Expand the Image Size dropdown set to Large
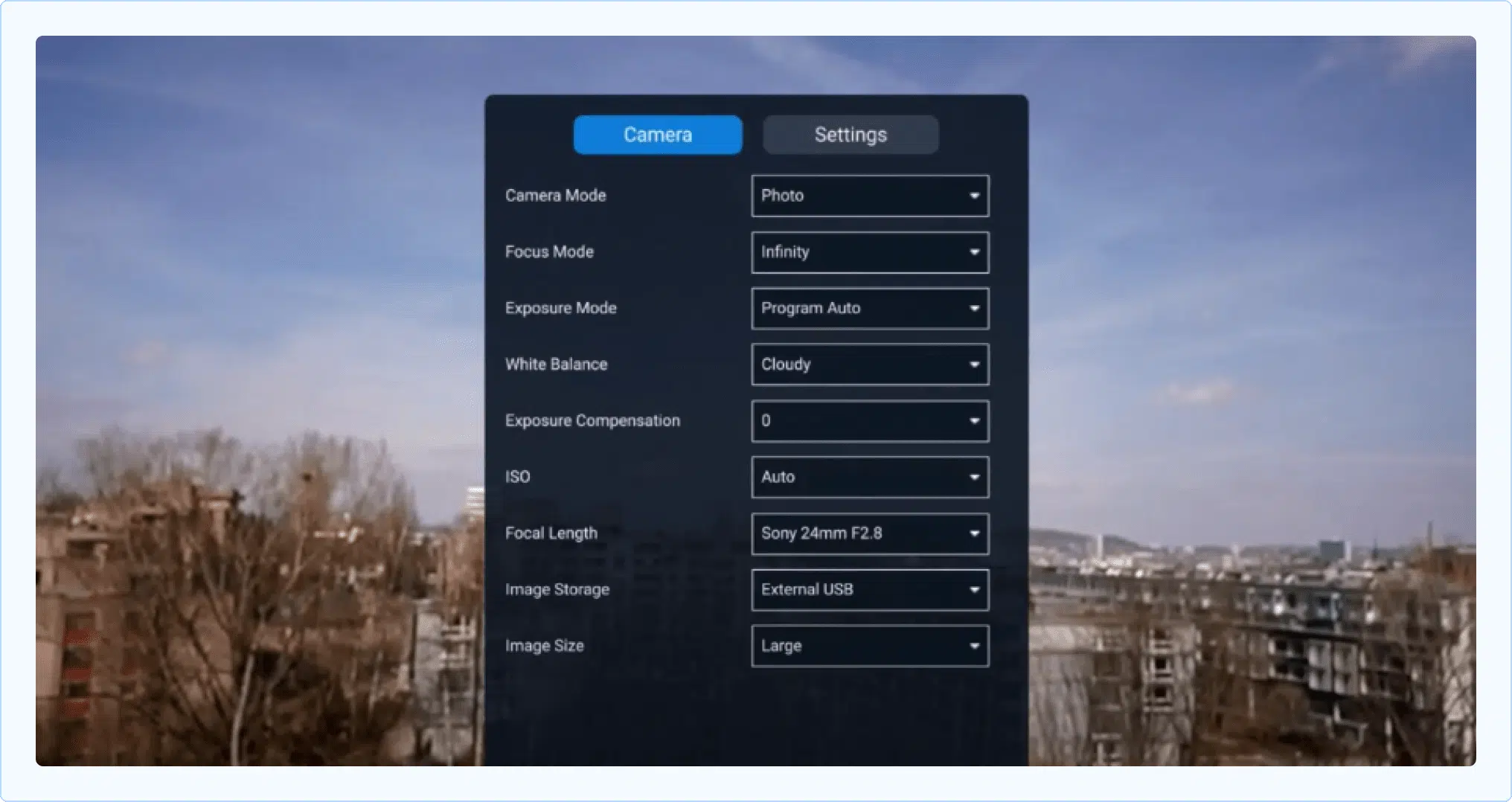Screen dimensions: 1512x802 [870, 646]
